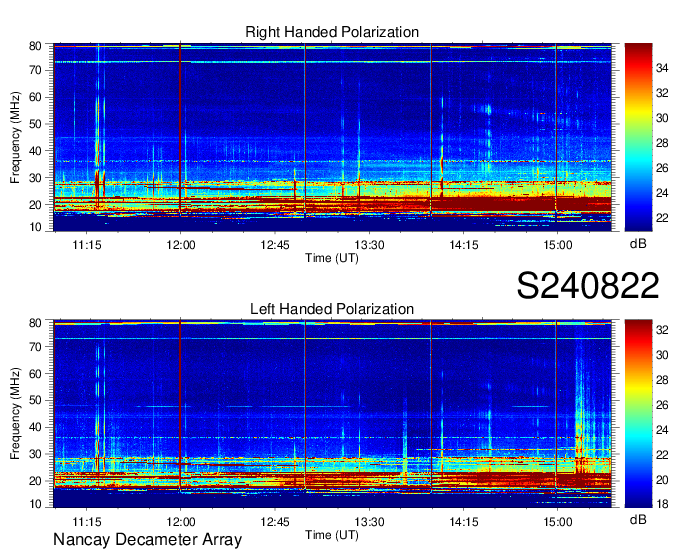Click the bottom plot's 'Frequency (MHz)' axis label
The width and height of the screenshot is (680, 552).
[x=15, y=414]
